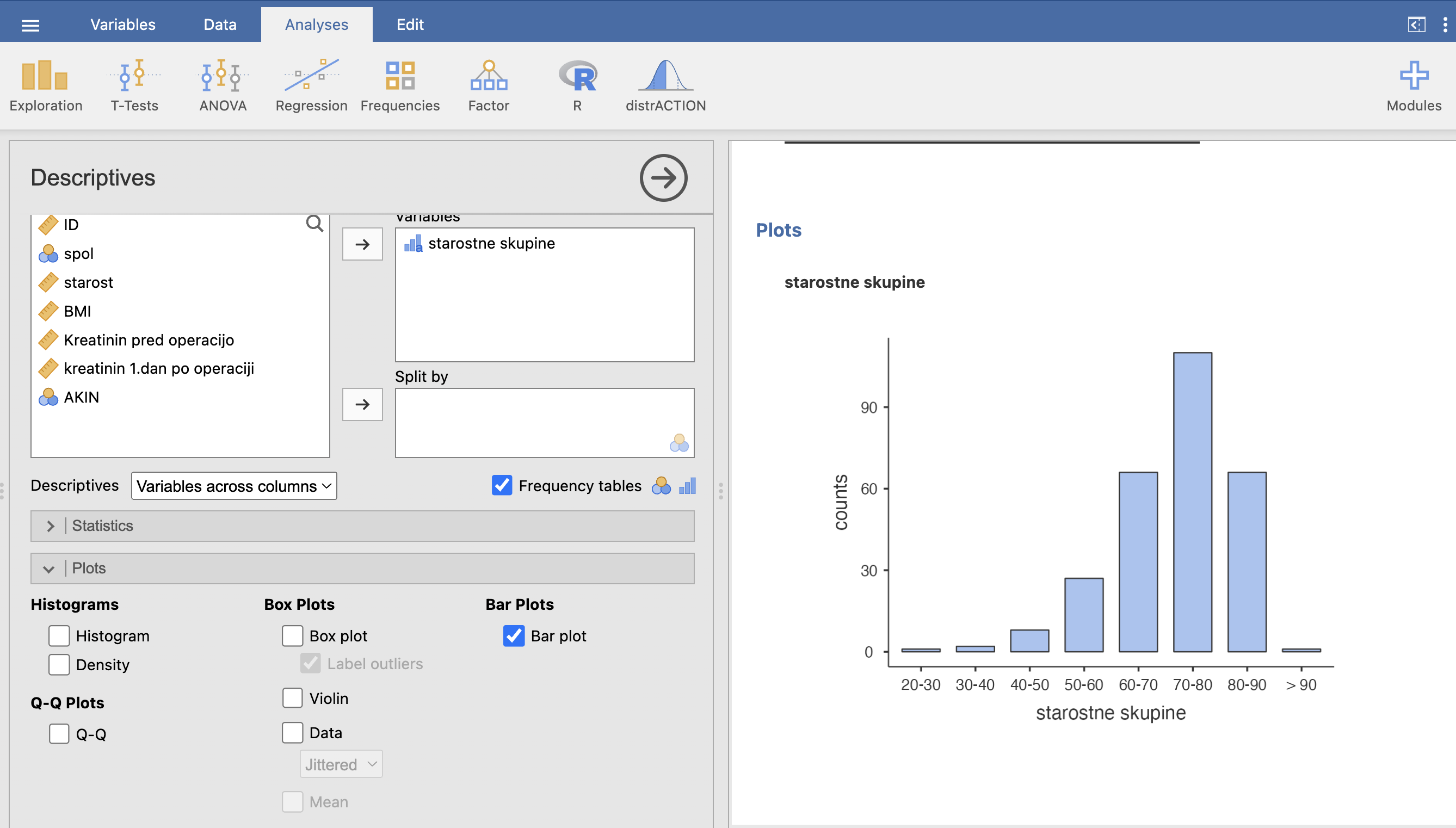Image resolution: width=1456 pixels, height=828 pixels.
Task: Click the 70-80 bar in the bar plot
Action: pyautogui.click(x=1192, y=502)
